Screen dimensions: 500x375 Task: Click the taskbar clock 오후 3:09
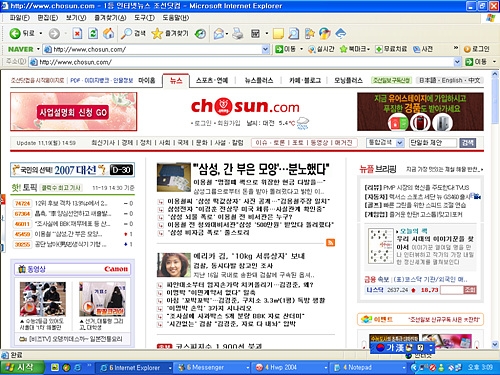(x=480, y=367)
